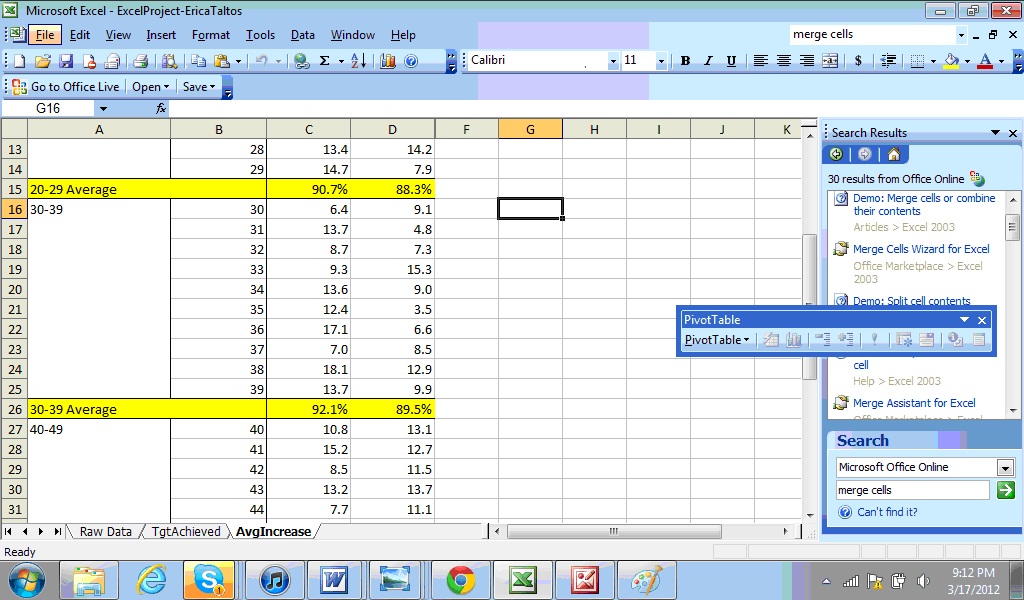Viewport: 1024px width, 600px height.
Task: Print the worksheet with printer icon
Action: tap(140, 61)
